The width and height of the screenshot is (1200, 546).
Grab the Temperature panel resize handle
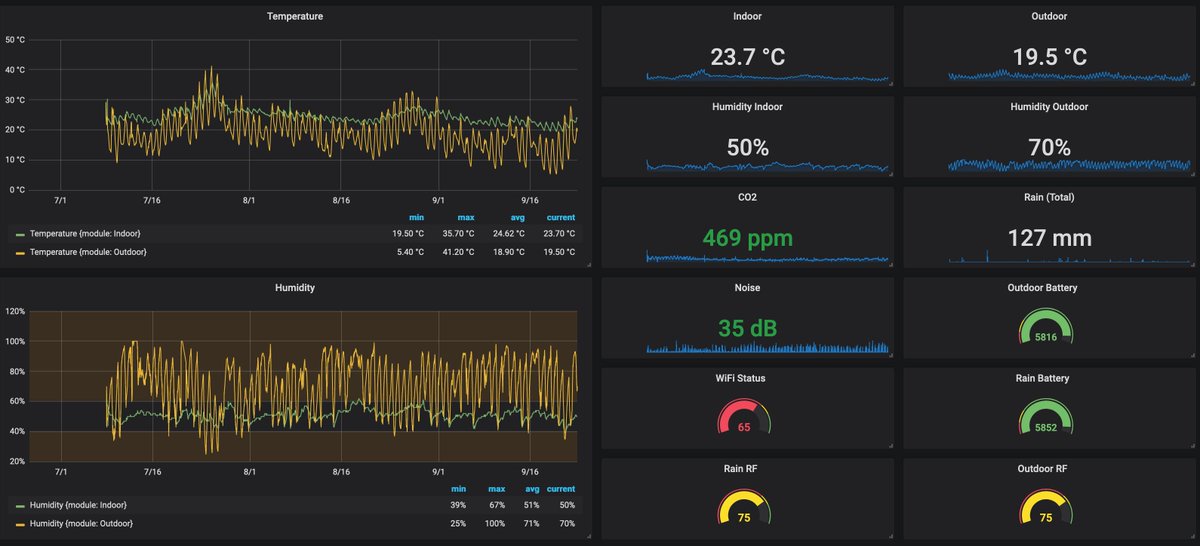589,266
